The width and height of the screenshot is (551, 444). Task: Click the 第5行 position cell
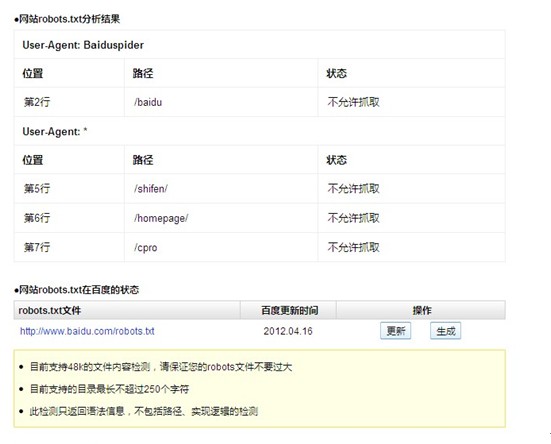[x=69, y=189]
